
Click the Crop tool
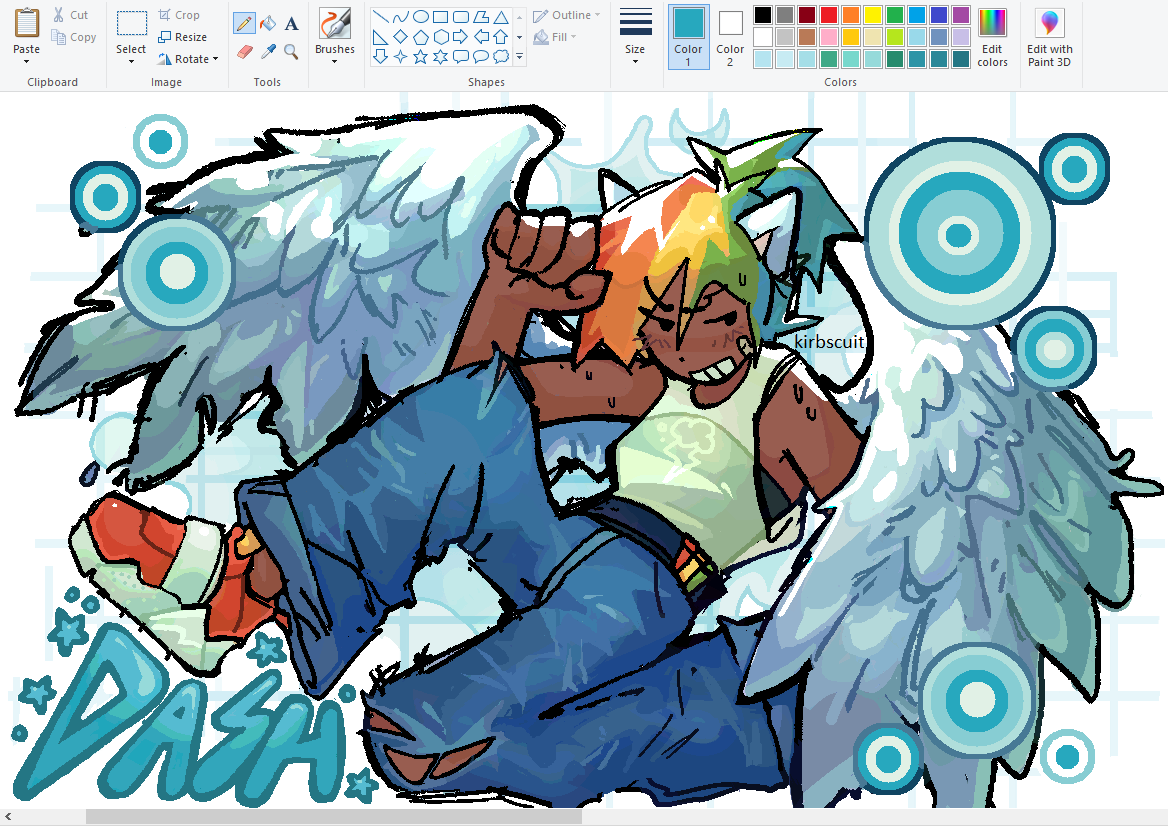179,15
